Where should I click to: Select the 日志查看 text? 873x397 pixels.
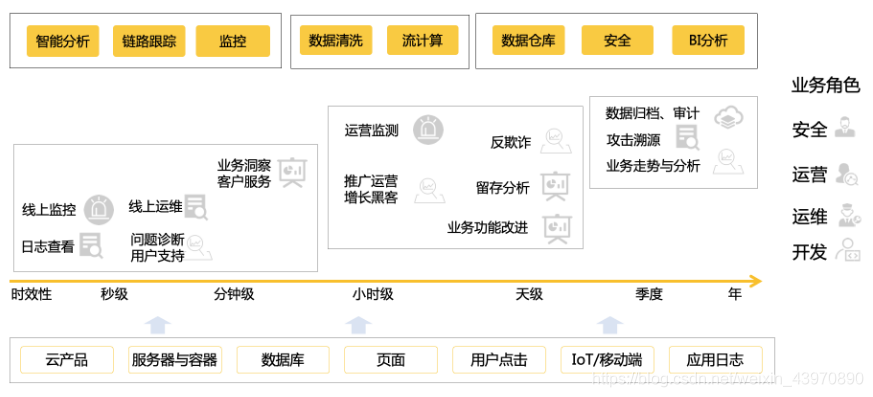[x=48, y=247]
